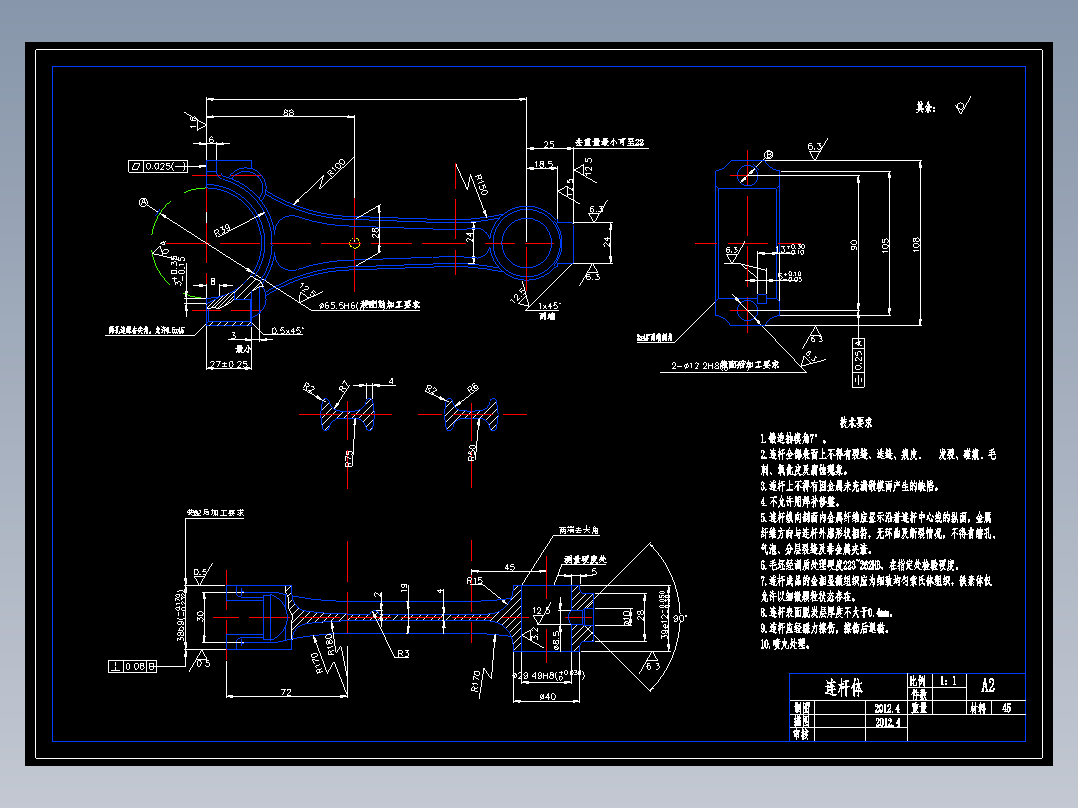Viewport: 1078px width, 808px height.
Task: Select the 90 vertical dimension in the right view
Action: coord(853,245)
